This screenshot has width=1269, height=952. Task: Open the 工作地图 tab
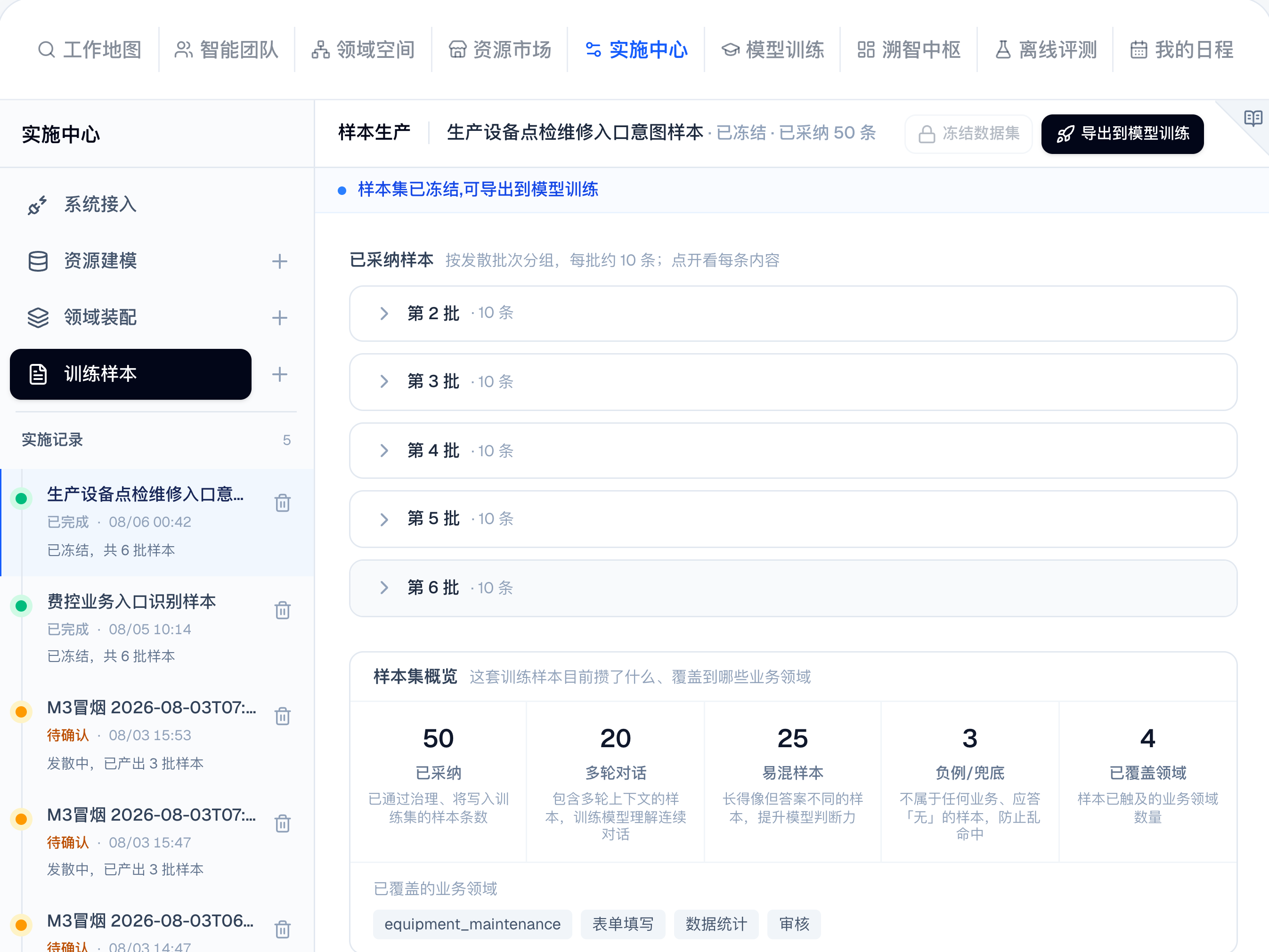click(90, 50)
